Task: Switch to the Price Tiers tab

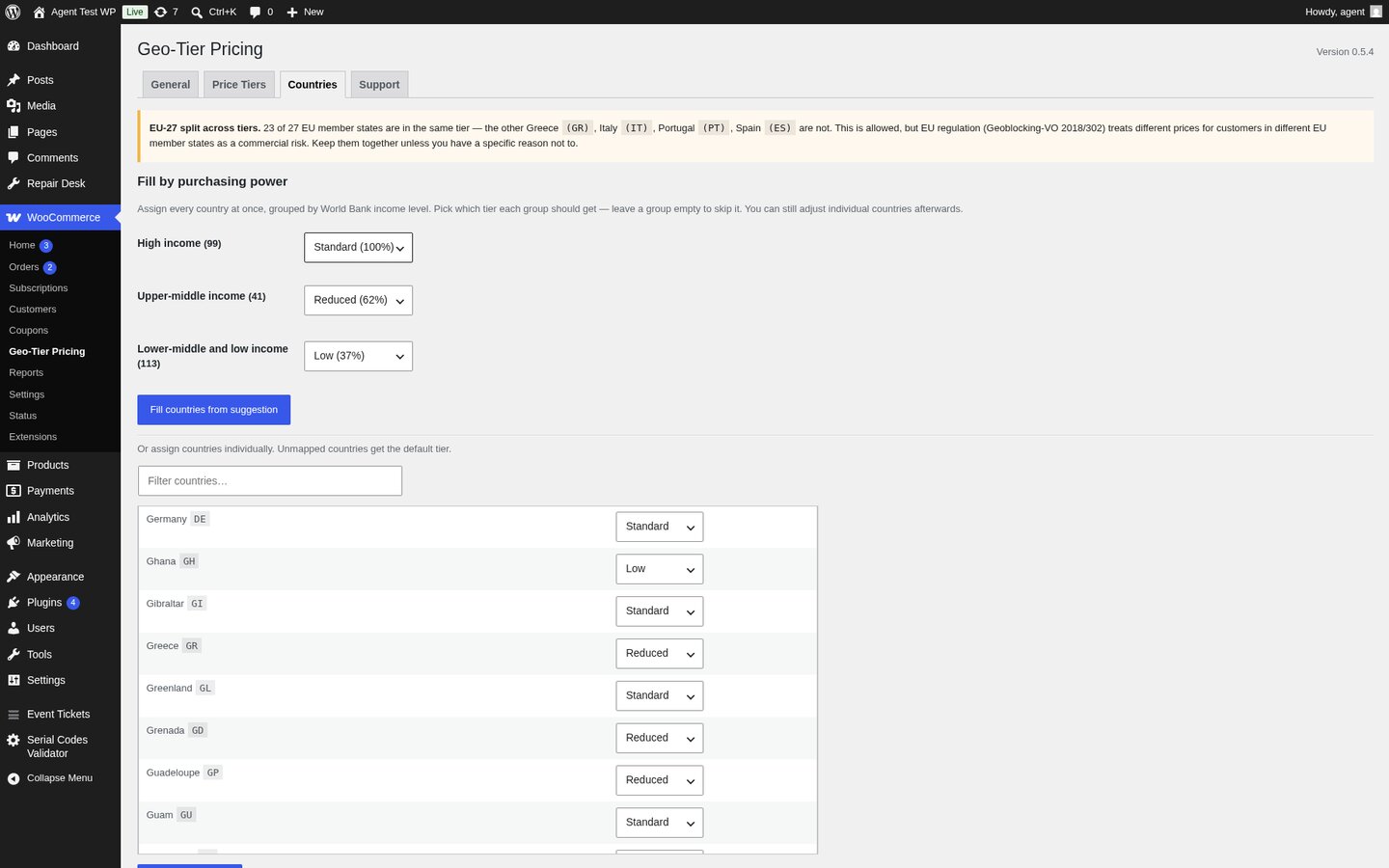Action: [x=239, y=85]
